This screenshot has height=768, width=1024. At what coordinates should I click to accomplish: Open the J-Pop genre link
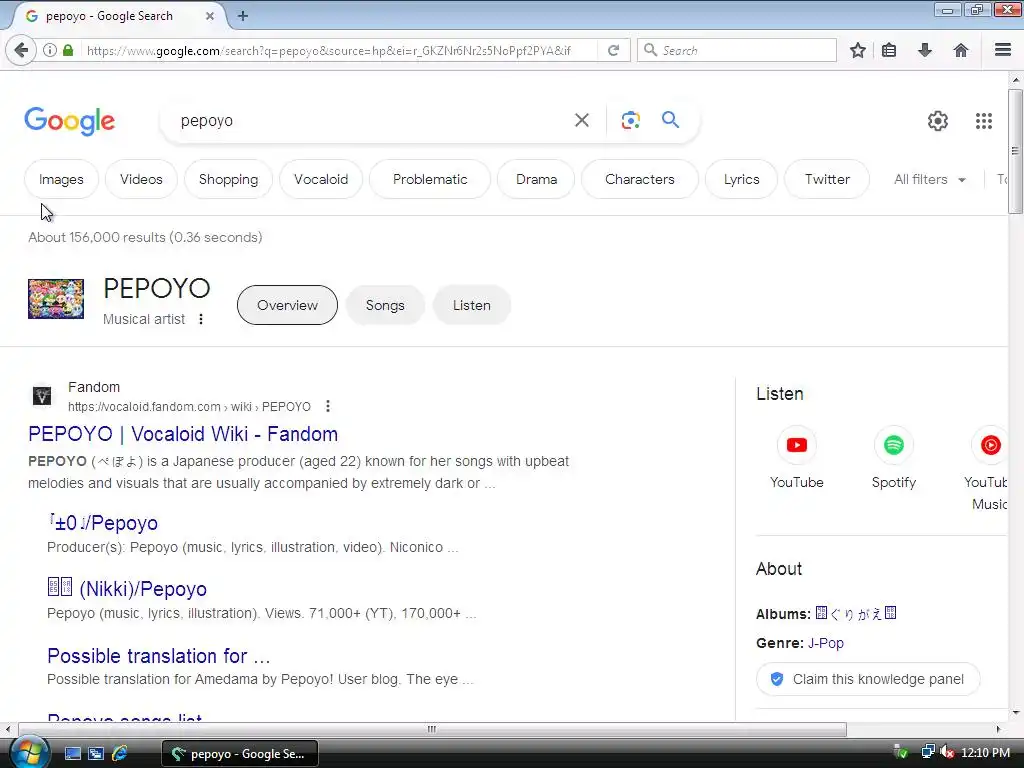coord(825,643)
